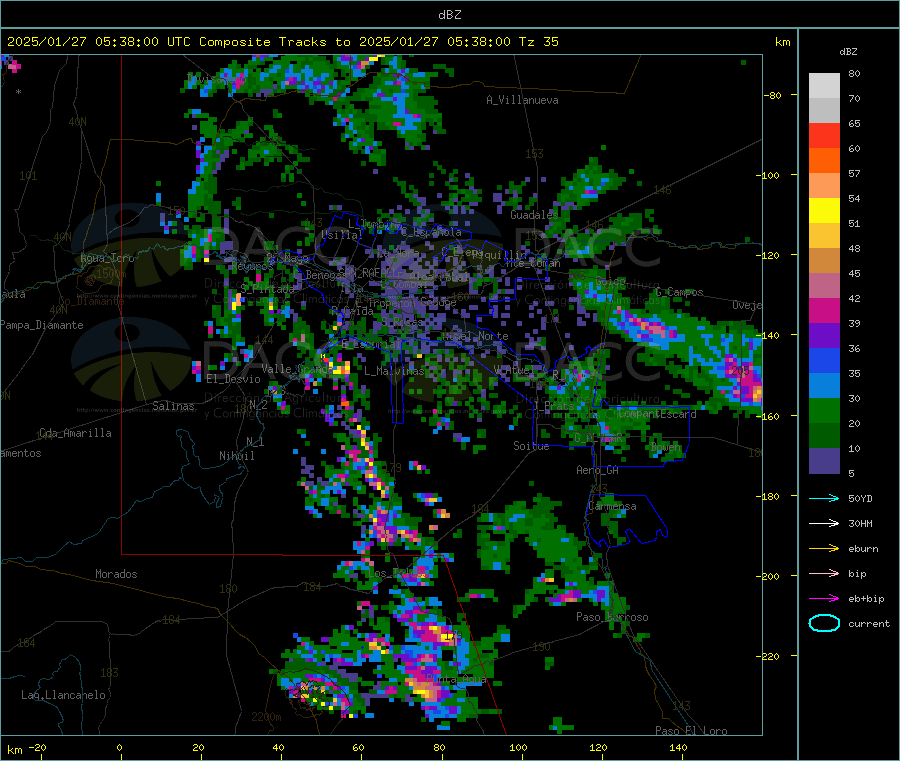Click the dBZ legend heading
900x761 pixels.
(848, 52)
